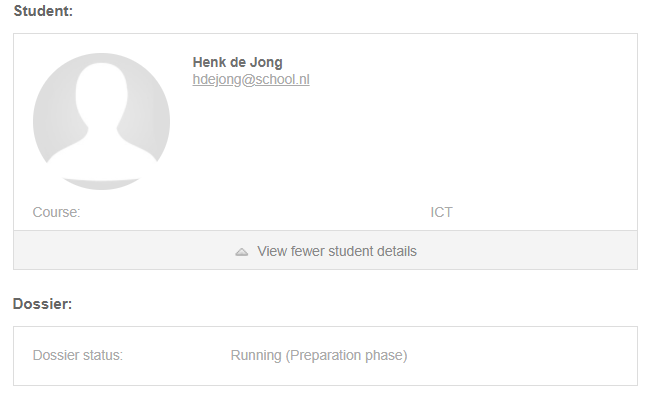
Task: Click the word Running in dossier status
Action: click(x=256, y=355)
